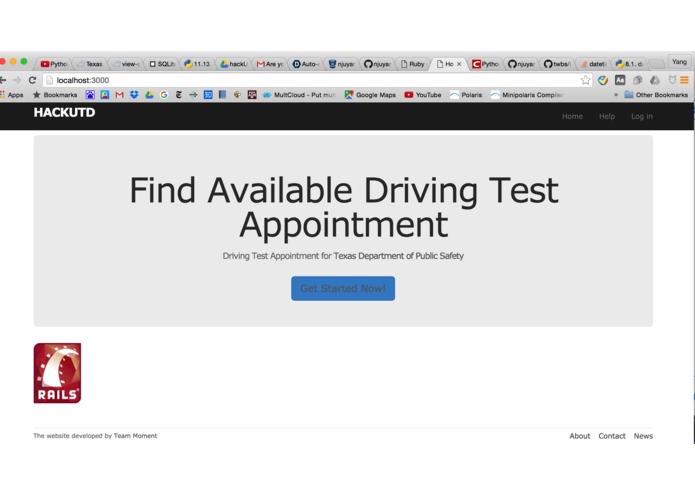Click the Get Started Now! button
The height and width of the screenshot is (494, 695).
(x=343, y=288)
